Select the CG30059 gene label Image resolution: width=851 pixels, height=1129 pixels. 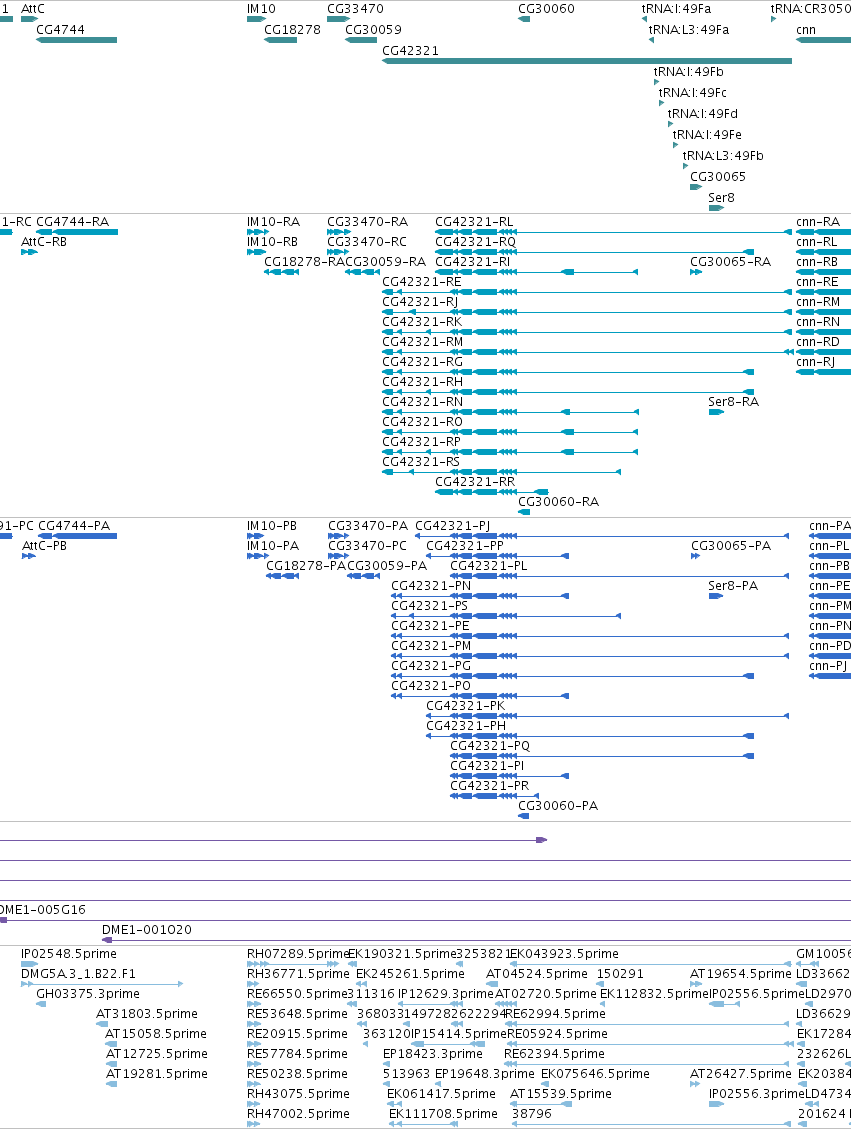click(373, 30)
